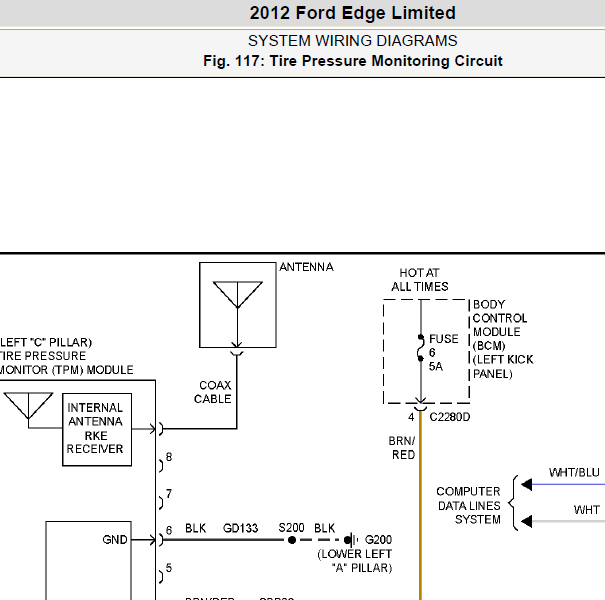Click pin number 4 at C2280D
Viewport: 605px width, 600px height.
point(411,417)
